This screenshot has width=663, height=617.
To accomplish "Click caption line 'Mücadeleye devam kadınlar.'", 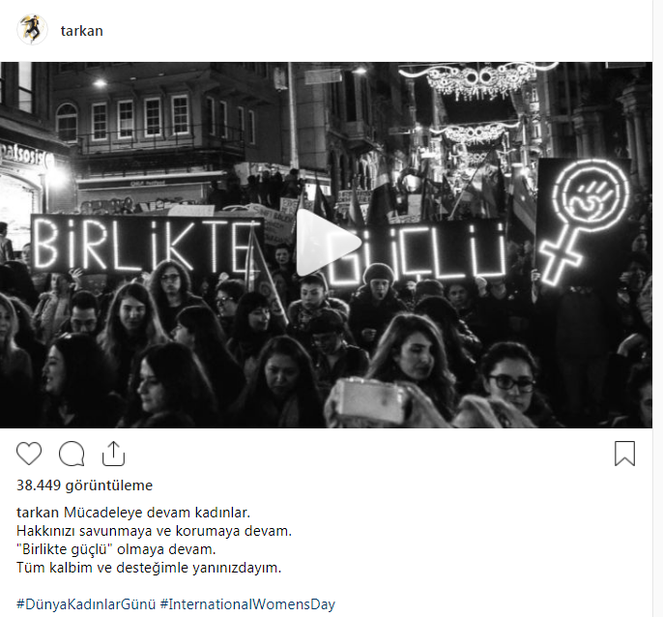I will click(x=157, y=513).
